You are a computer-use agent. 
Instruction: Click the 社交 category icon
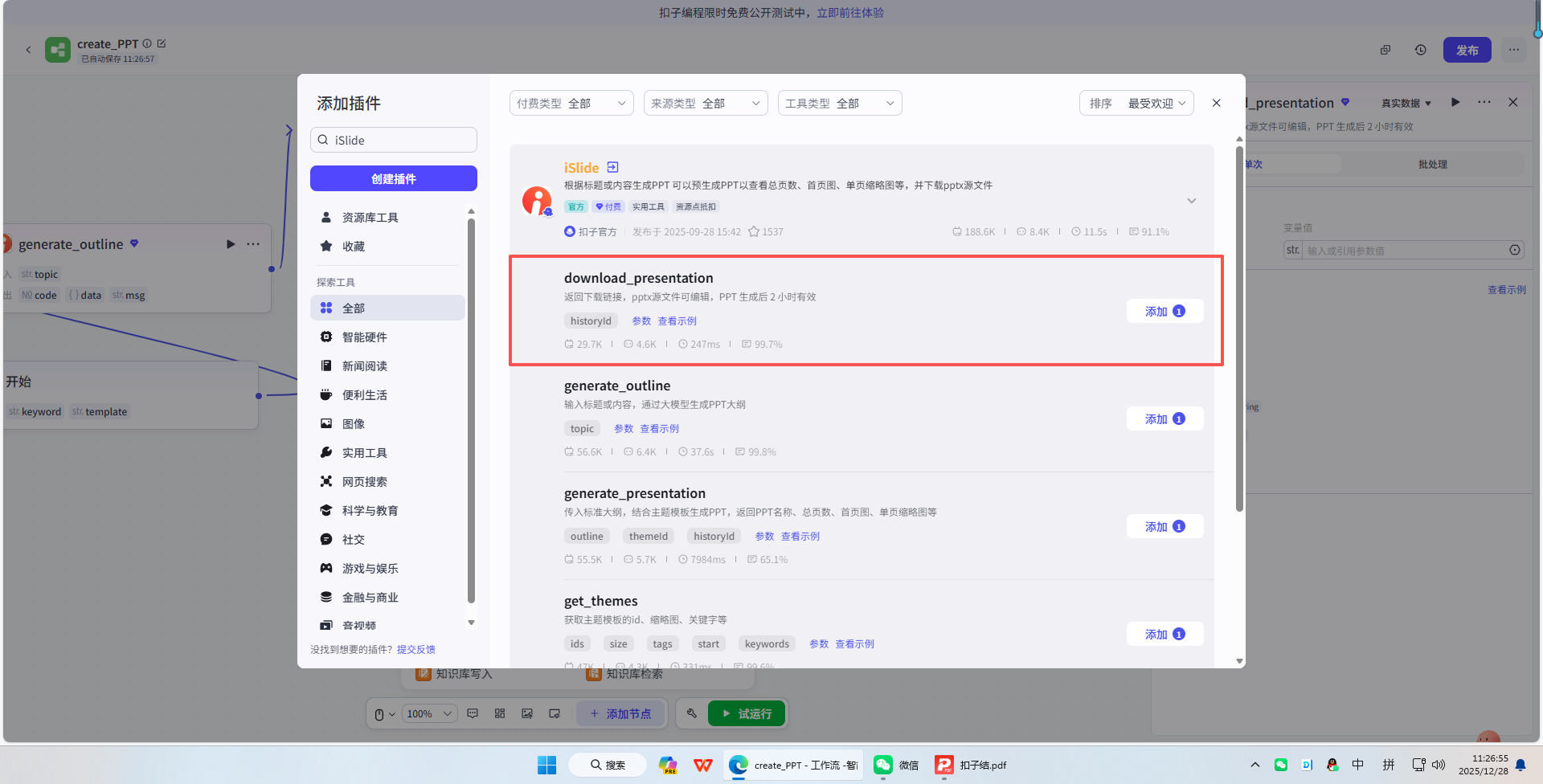pos(326,539)
